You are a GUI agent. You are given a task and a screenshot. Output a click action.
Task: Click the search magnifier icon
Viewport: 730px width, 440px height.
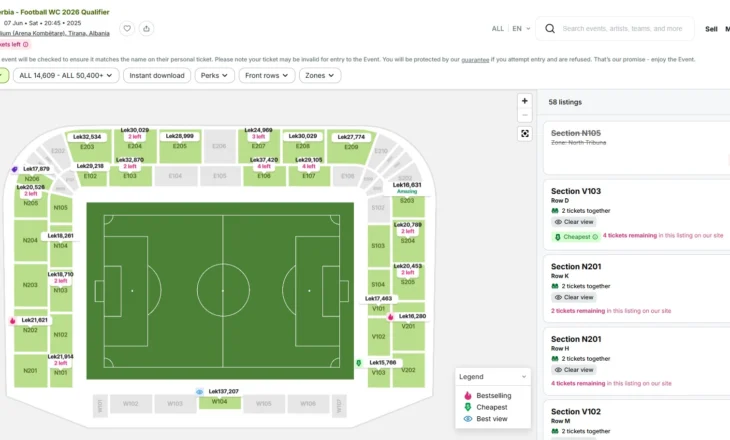pos(550,29)
